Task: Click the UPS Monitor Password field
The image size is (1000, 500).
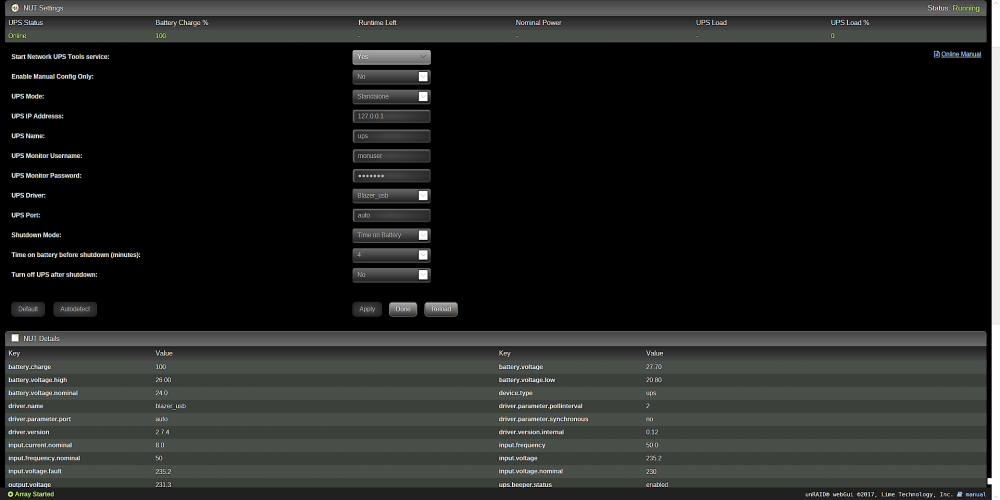Action: 392,175
